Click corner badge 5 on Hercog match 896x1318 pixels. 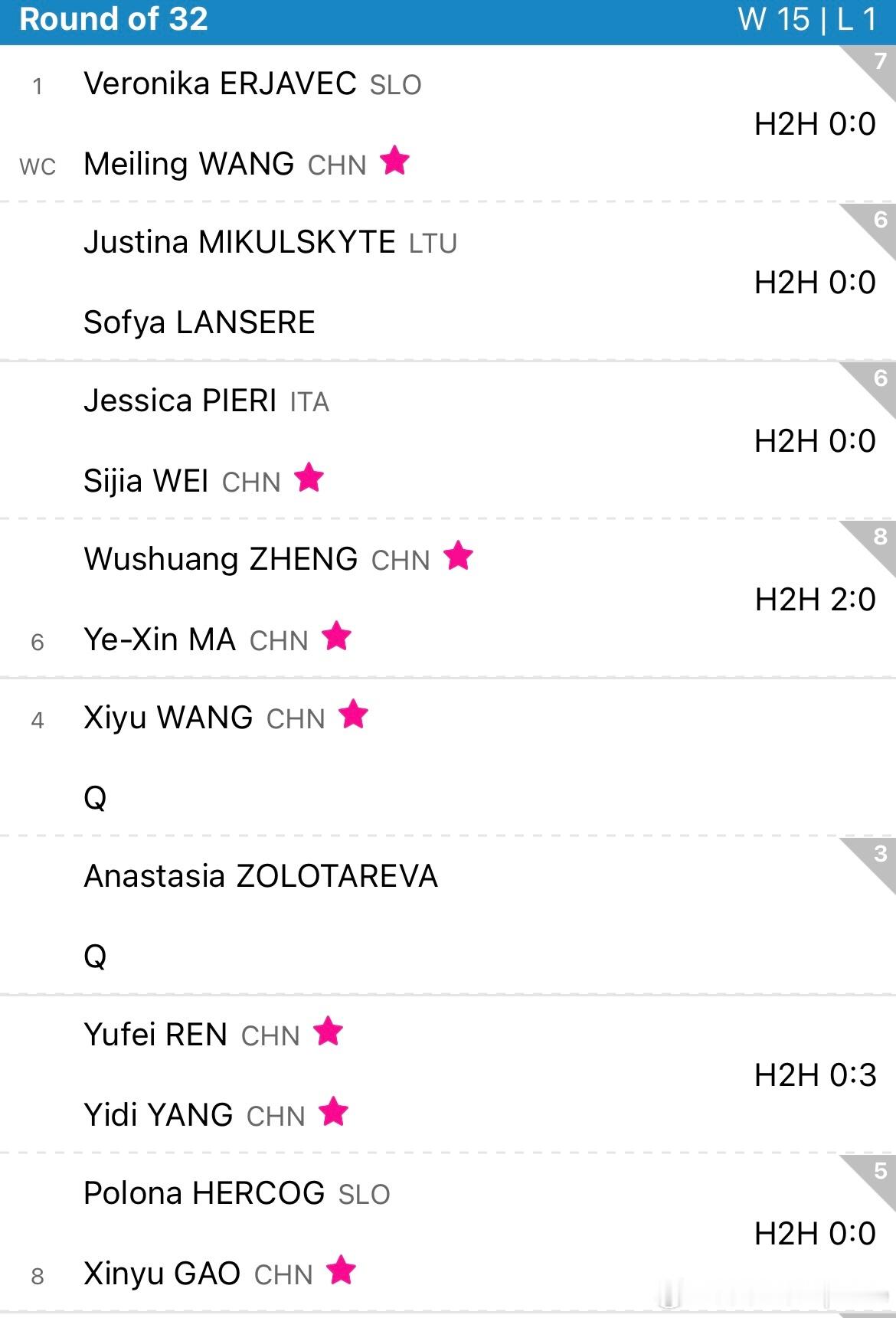(x=876, y=1174)
